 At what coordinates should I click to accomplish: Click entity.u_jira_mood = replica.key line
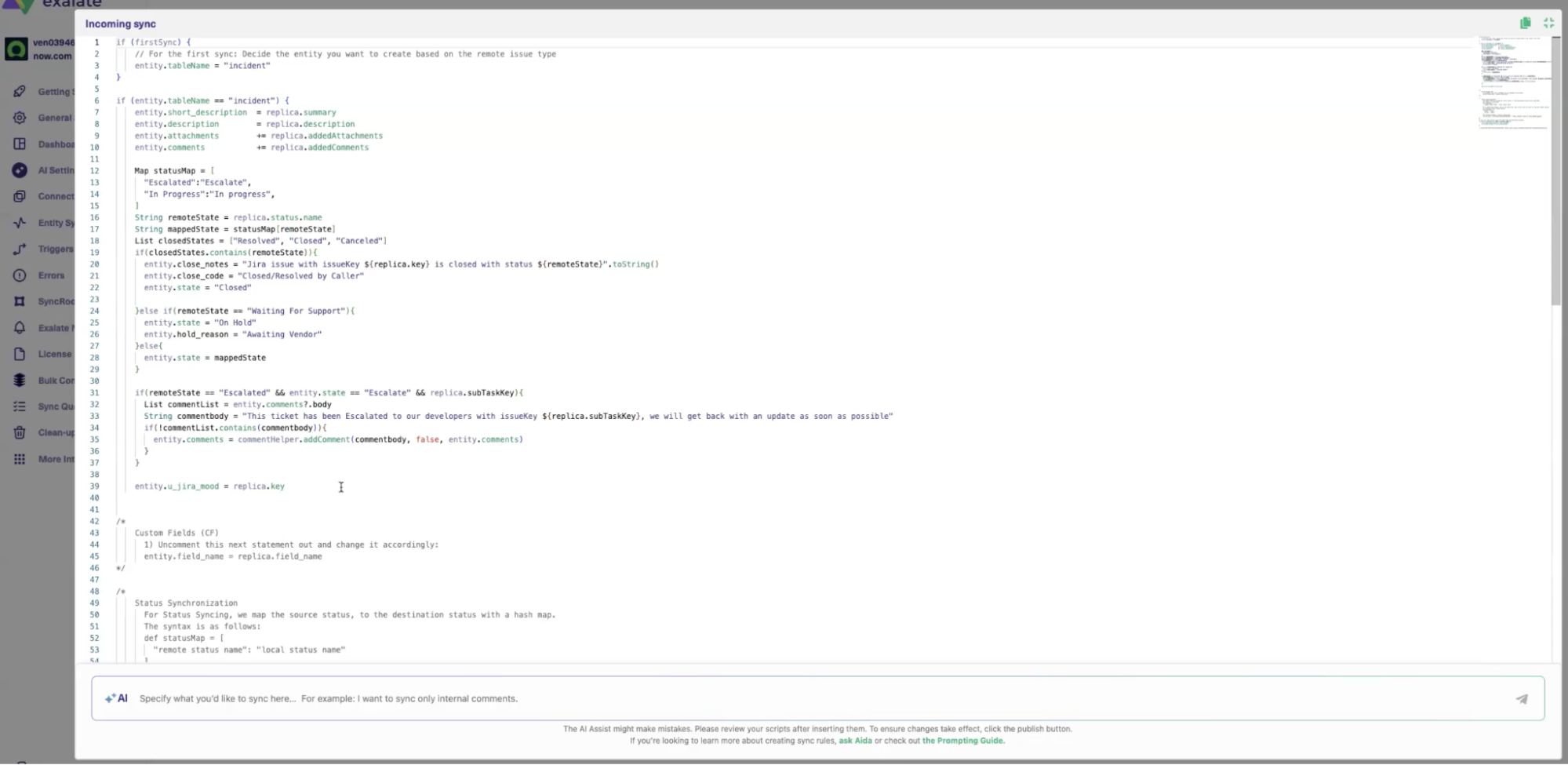[x=209, y=486]
